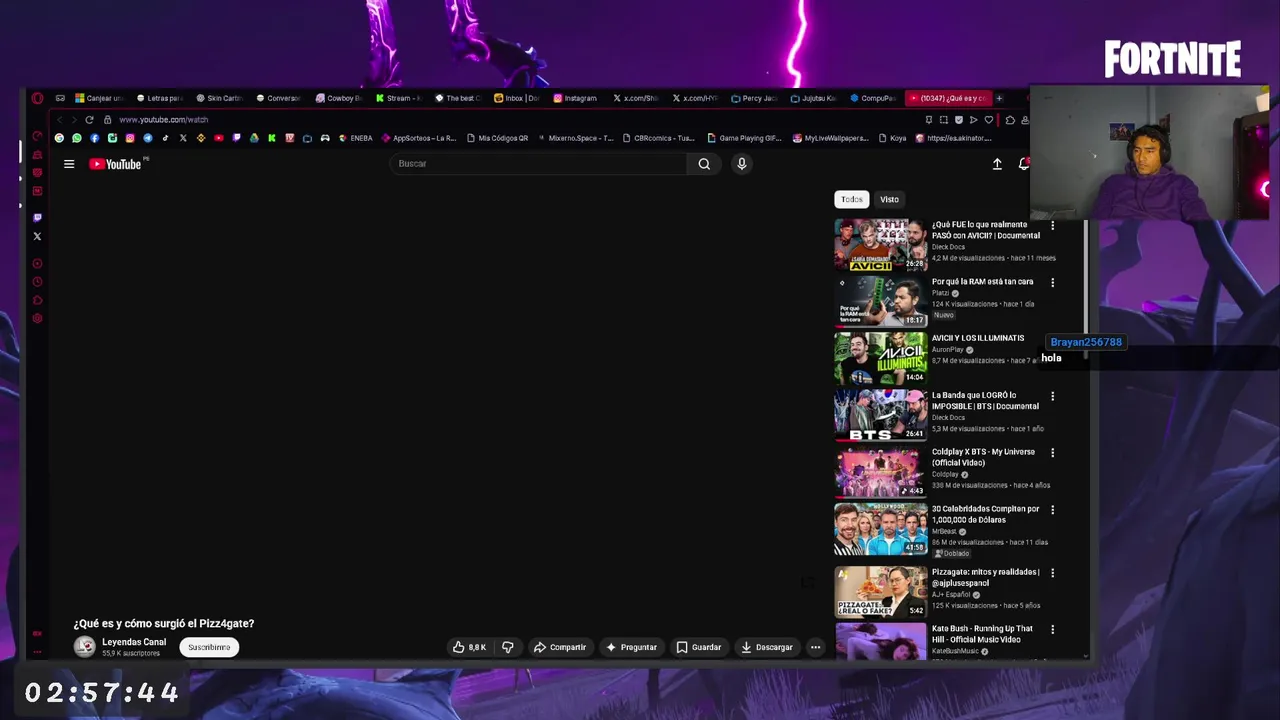Open the ENEBA bookmark
Image resolution: width=1280 pixels, height=720 pixels.
pos(355,138)
